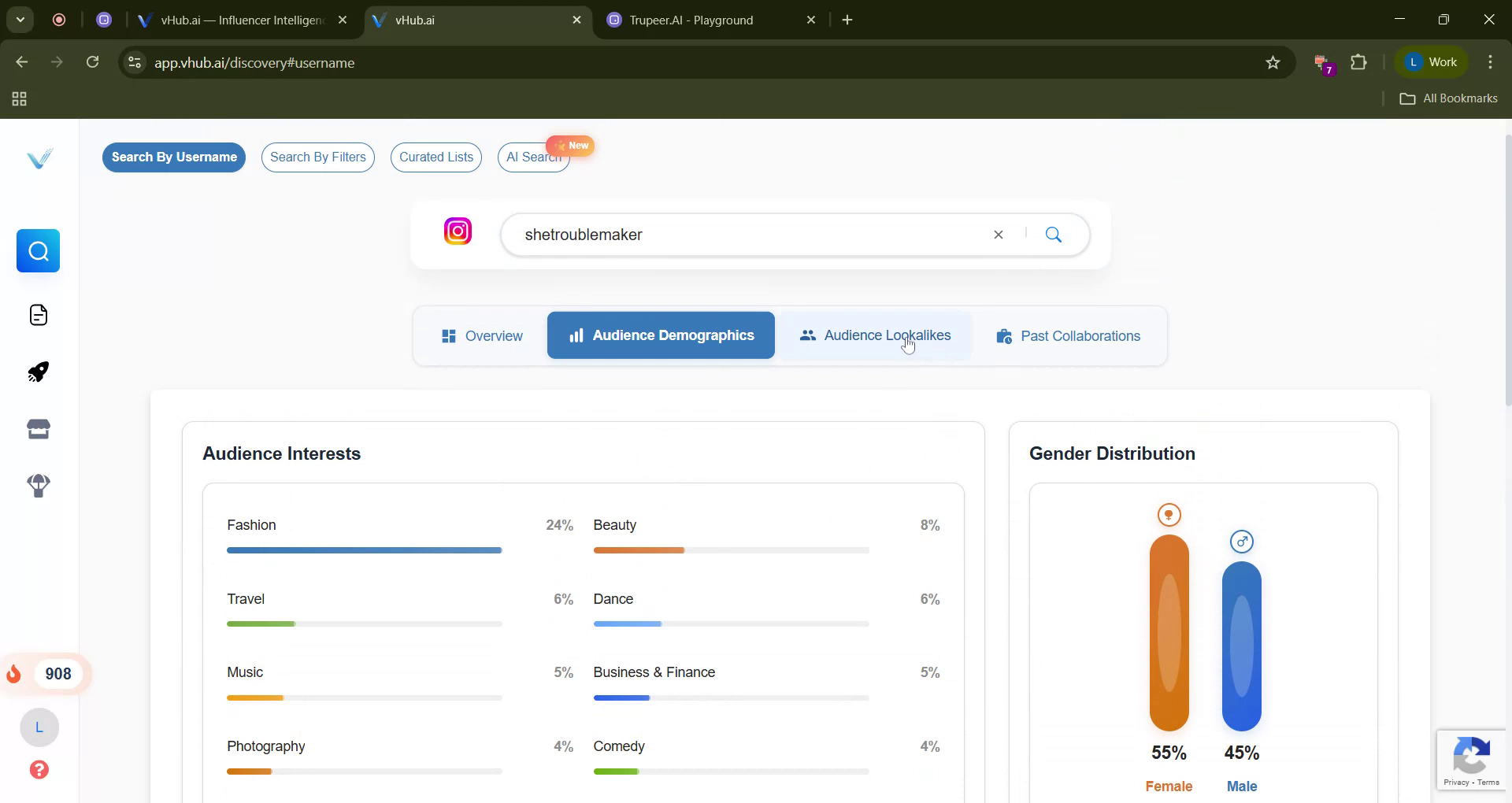The width and height of the screenshot is (1512, 803).
Task: Open the reports document icon in sidebar
Action: tap(38, 315)
